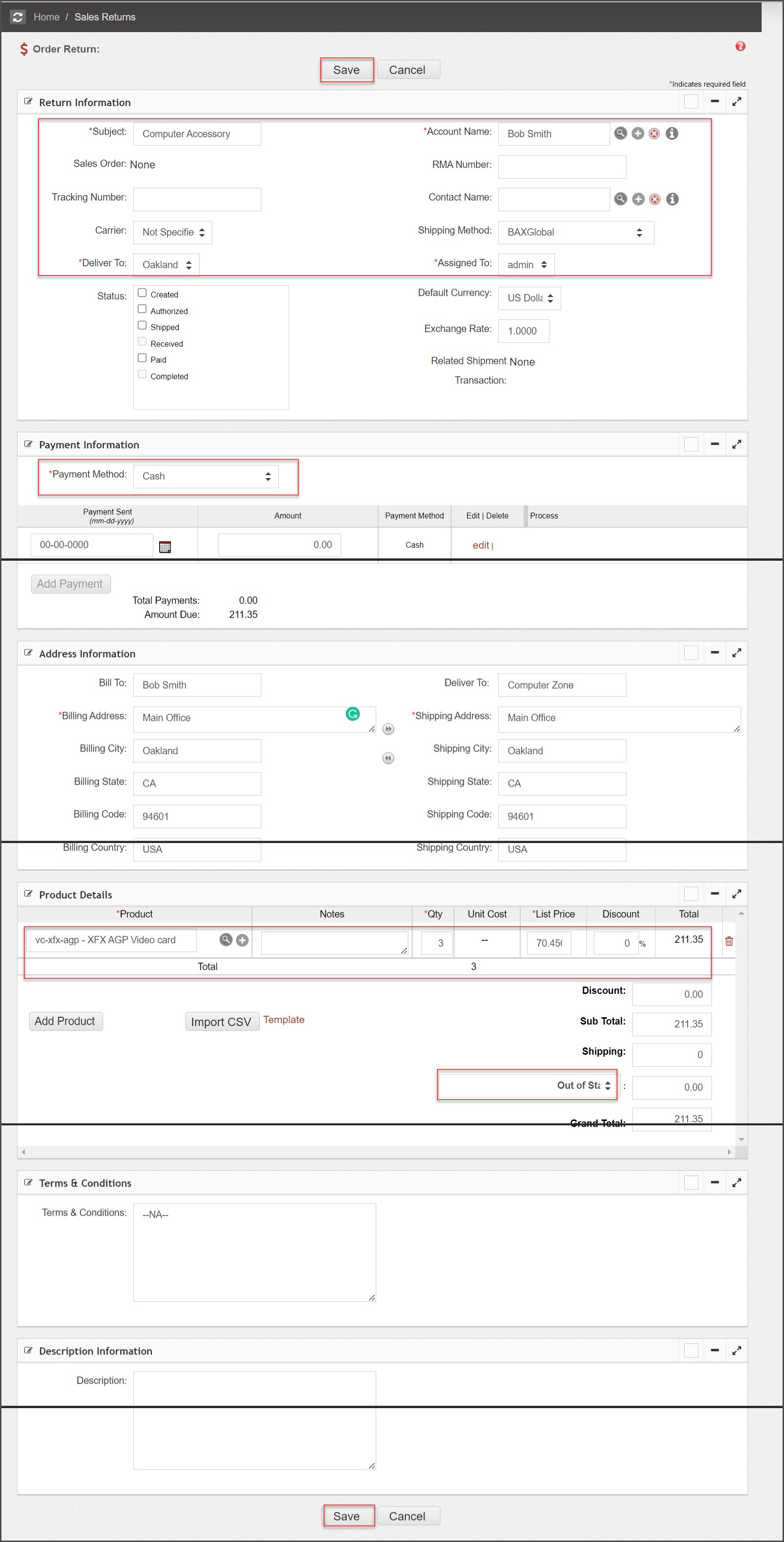This screenshot has height=1542, width=784.
Task: Expand Return Information panel to fullscreen
Action: tap(737, 102)
